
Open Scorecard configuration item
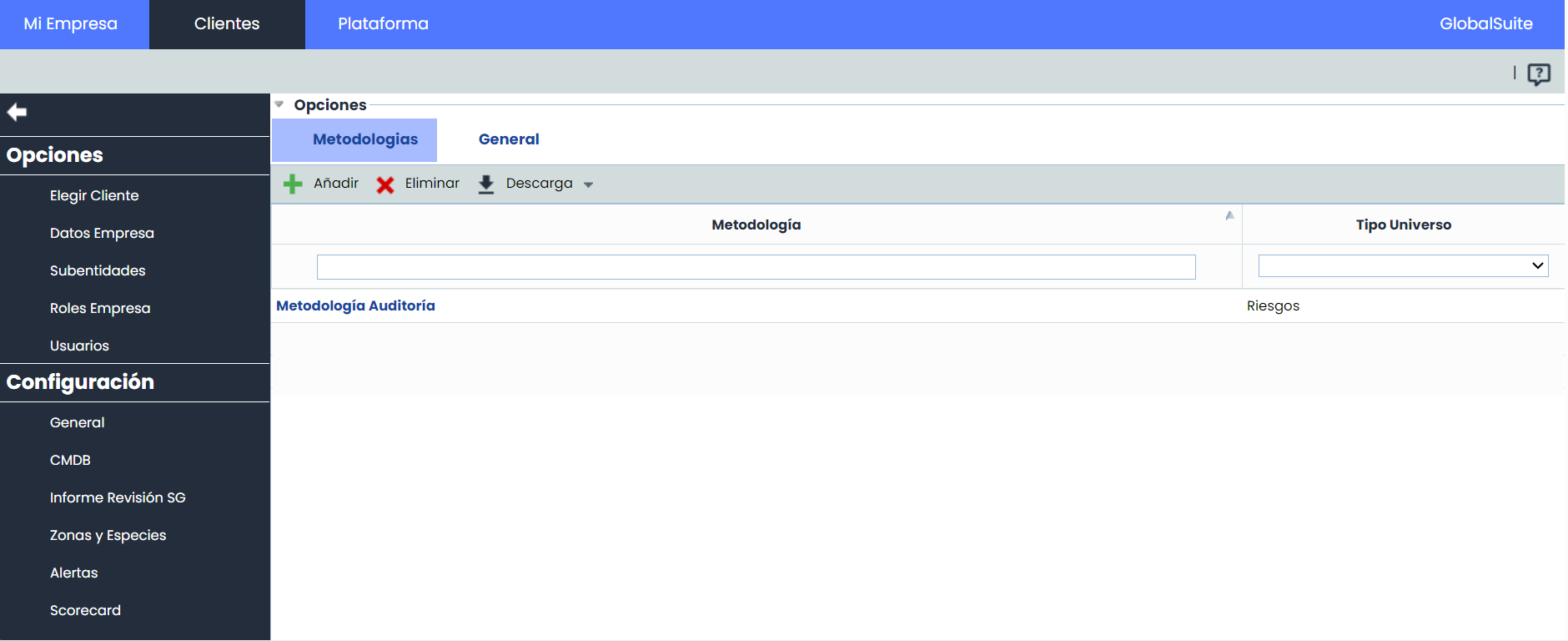pyautogui.click(x=85, y=610)
